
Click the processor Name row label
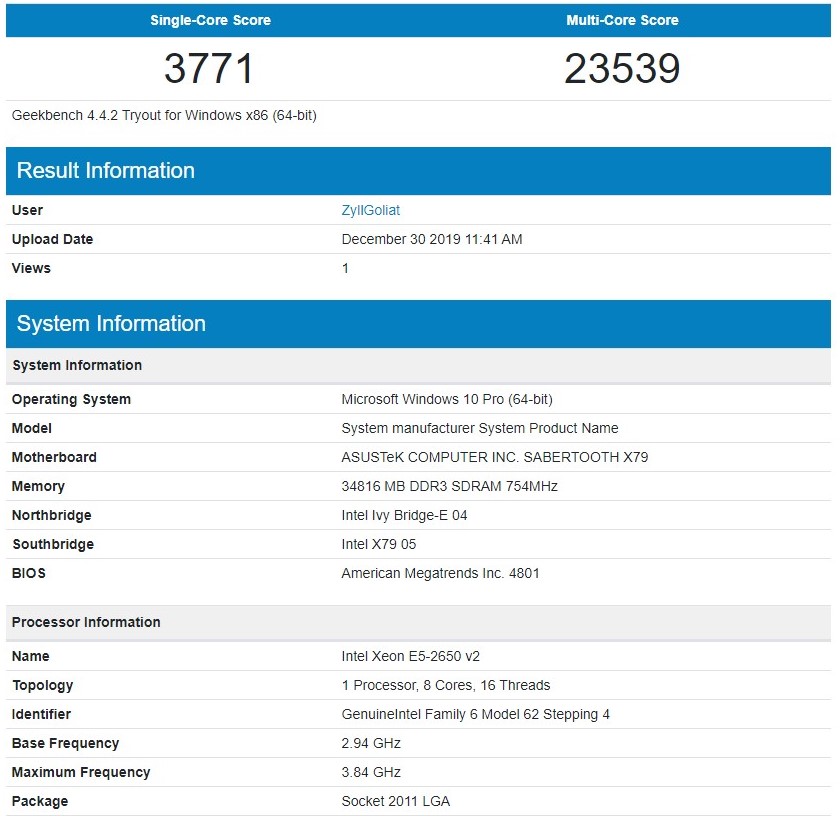tap(31, 656)
